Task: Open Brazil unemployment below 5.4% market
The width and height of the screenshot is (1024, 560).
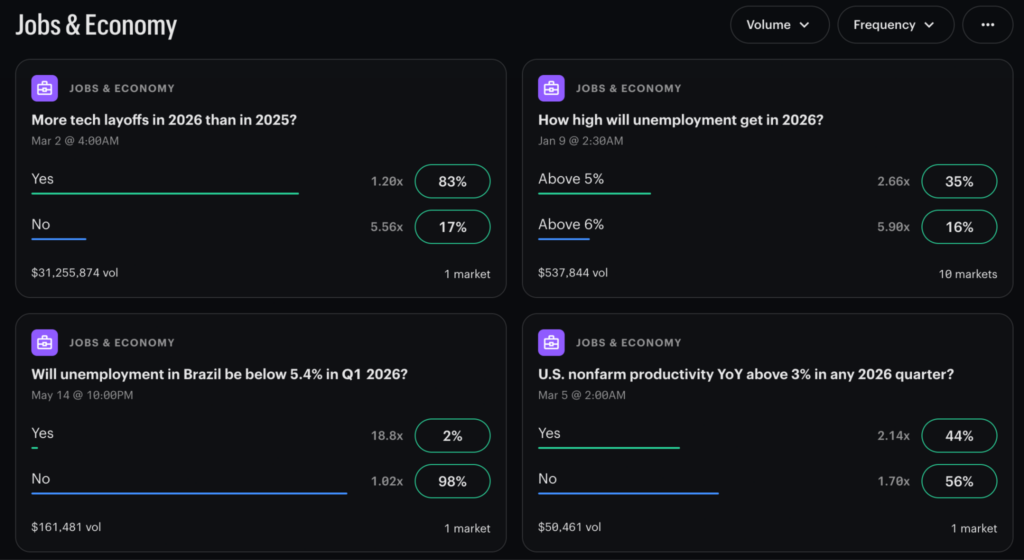Action: coord(219,374)
